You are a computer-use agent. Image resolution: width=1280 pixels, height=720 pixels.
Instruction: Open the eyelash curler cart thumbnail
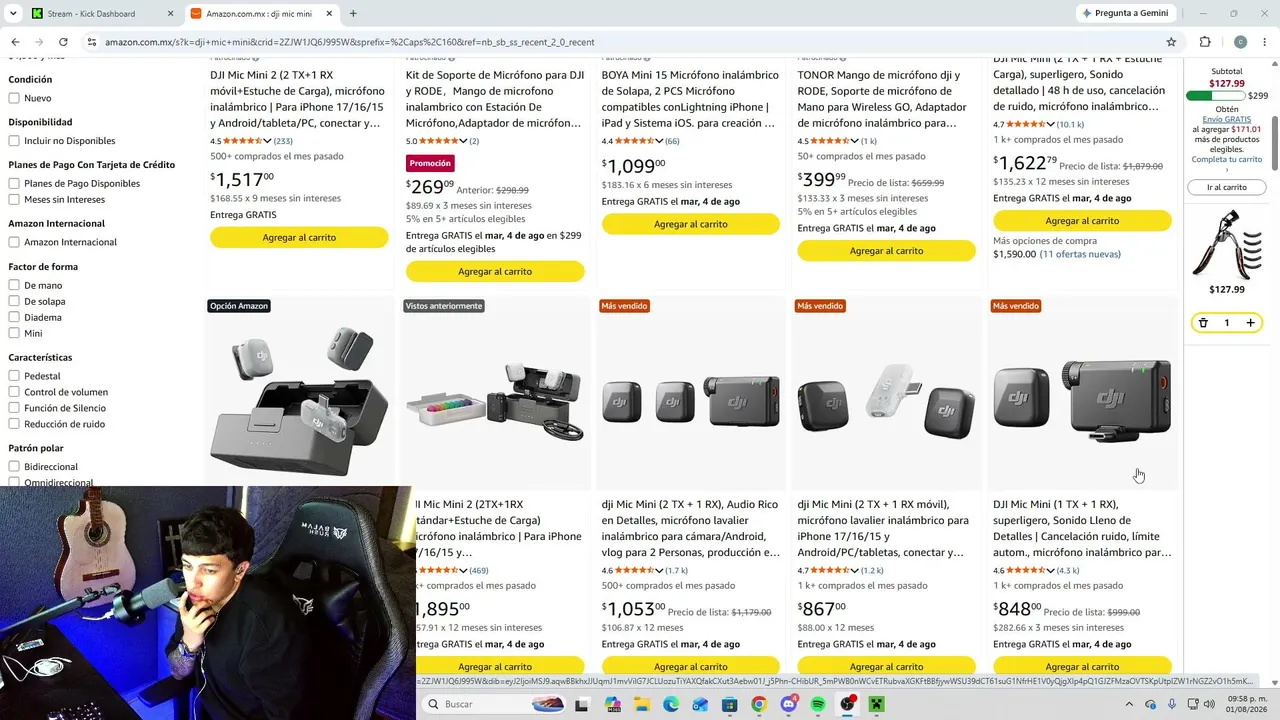pyautogui.click(x=1227, y=244)
